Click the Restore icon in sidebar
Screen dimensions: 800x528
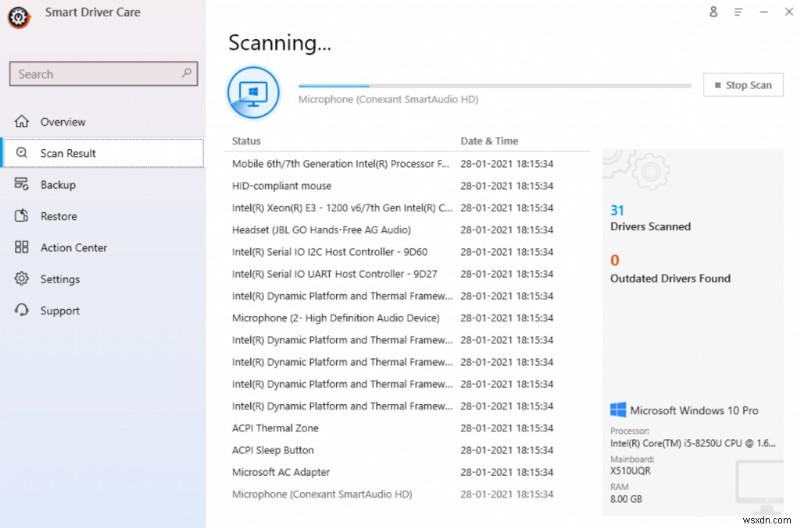coord(21,216)
